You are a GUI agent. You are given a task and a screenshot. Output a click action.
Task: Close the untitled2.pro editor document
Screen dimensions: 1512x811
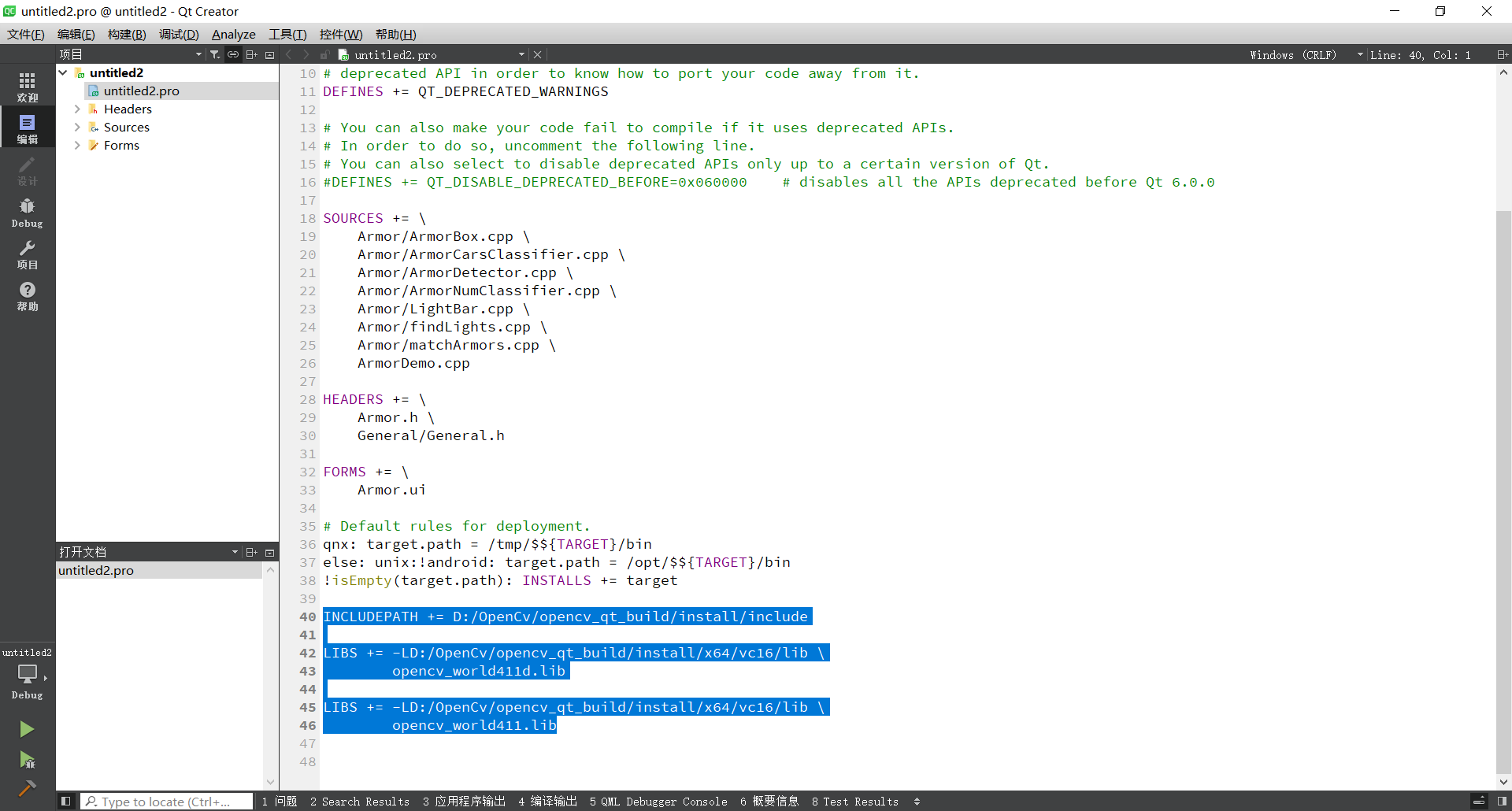click(537, 54)
